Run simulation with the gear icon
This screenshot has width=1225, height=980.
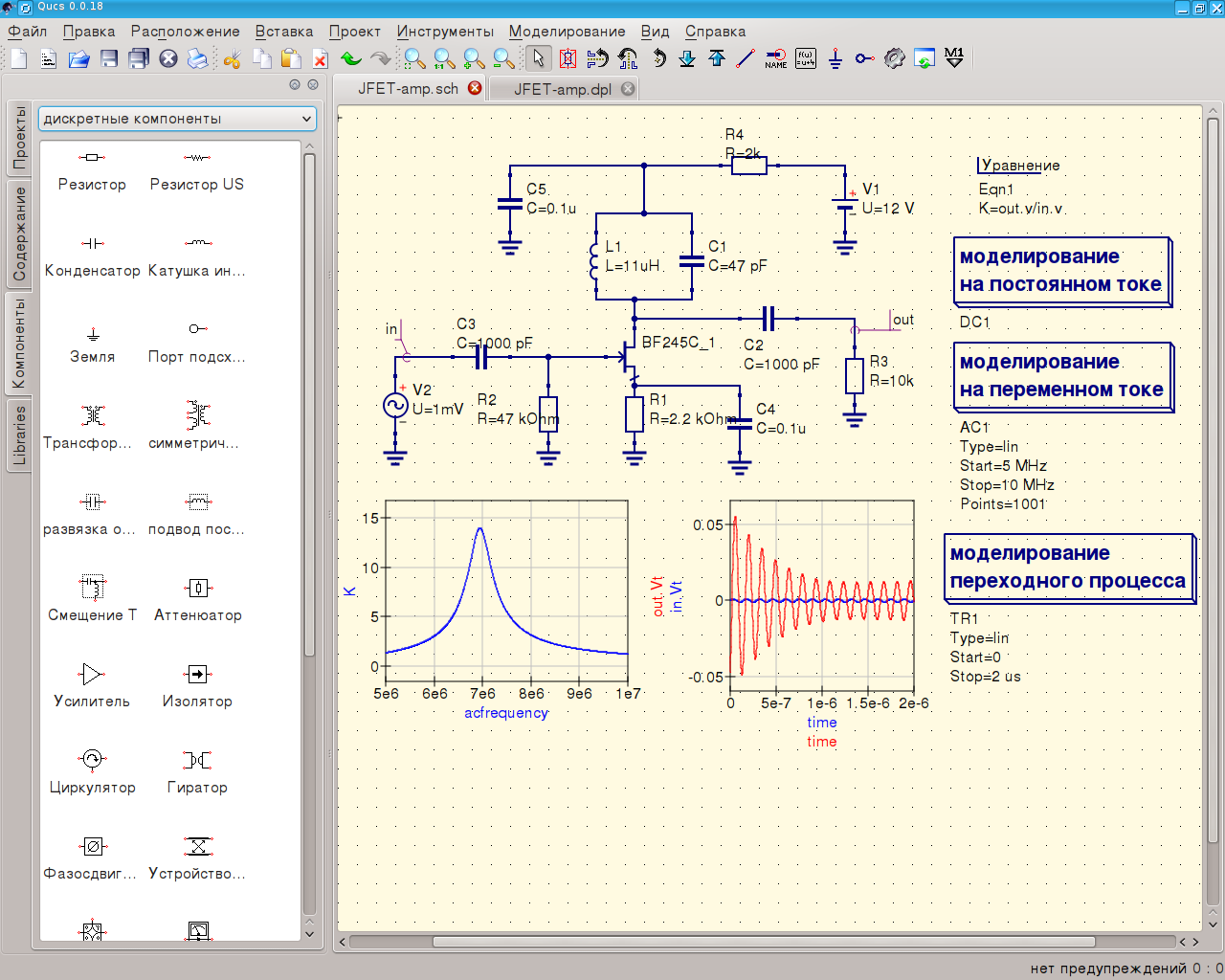point(894,59)
